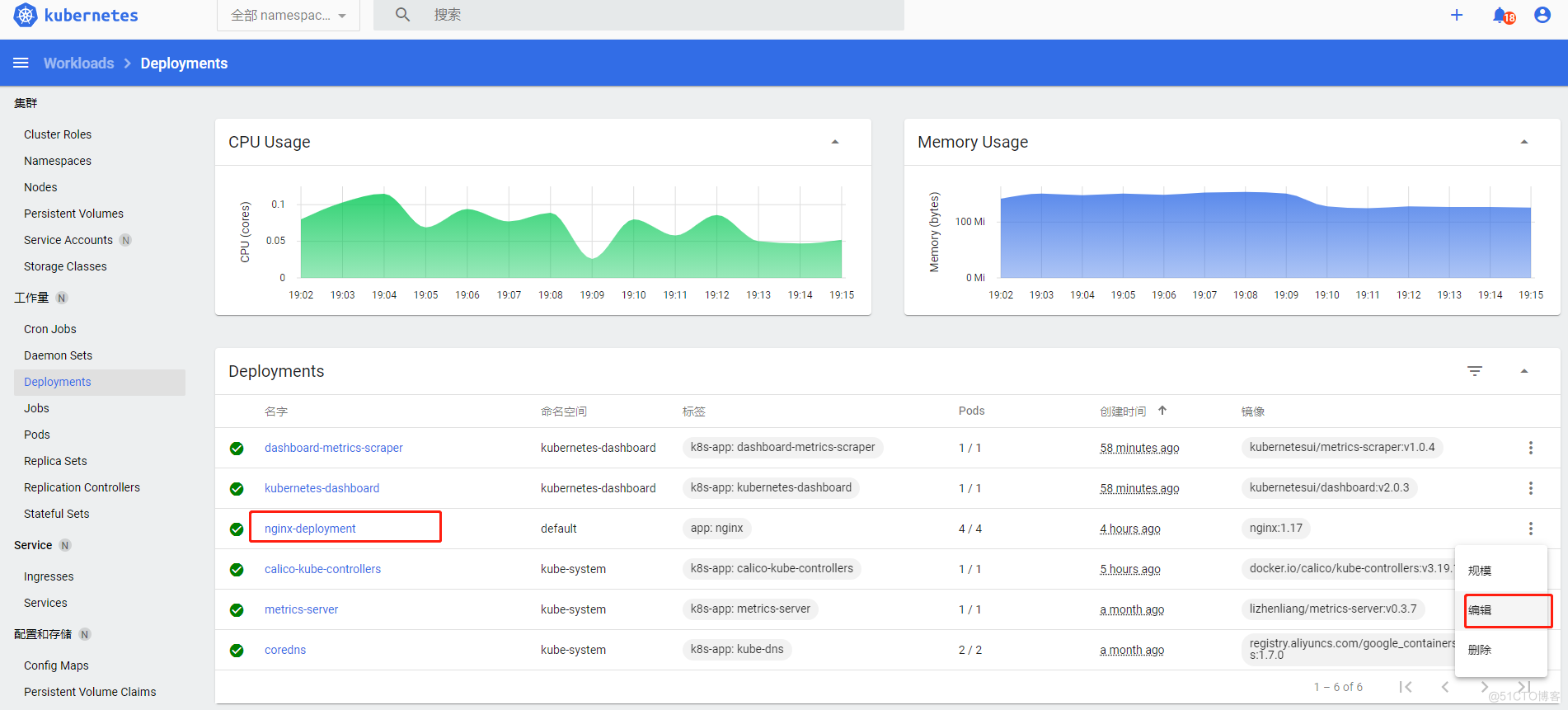Select the Delete (删除) menu option
Image resolution: width=1568 pixels, height=710 pixels.
click(1500, 650)
